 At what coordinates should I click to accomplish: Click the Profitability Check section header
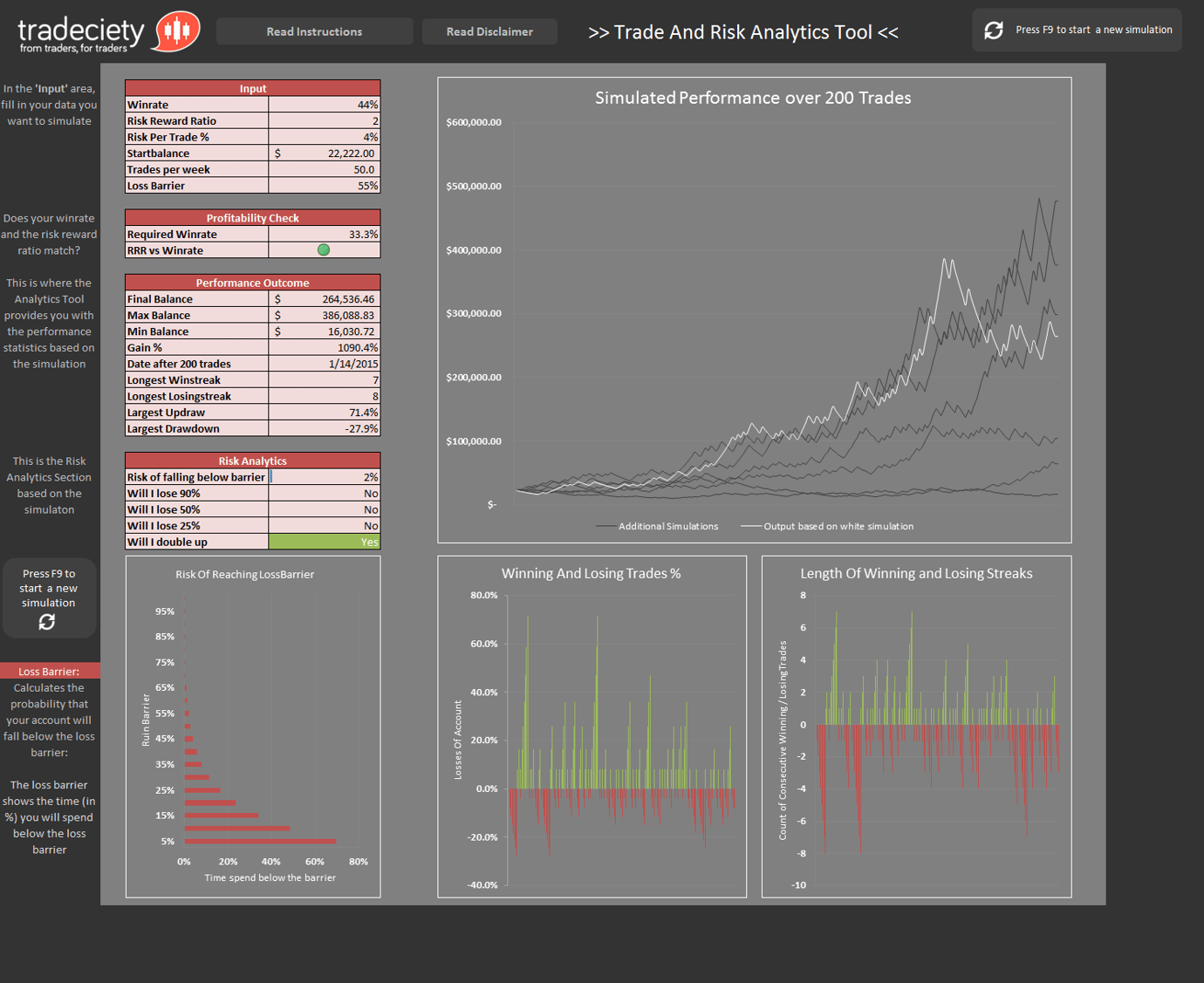point(252,217)
